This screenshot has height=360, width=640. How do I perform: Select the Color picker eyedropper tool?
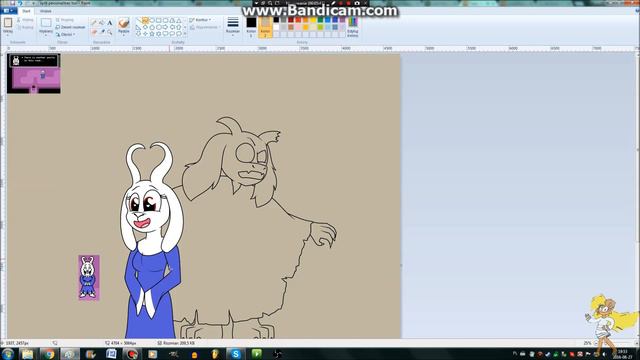102,31
